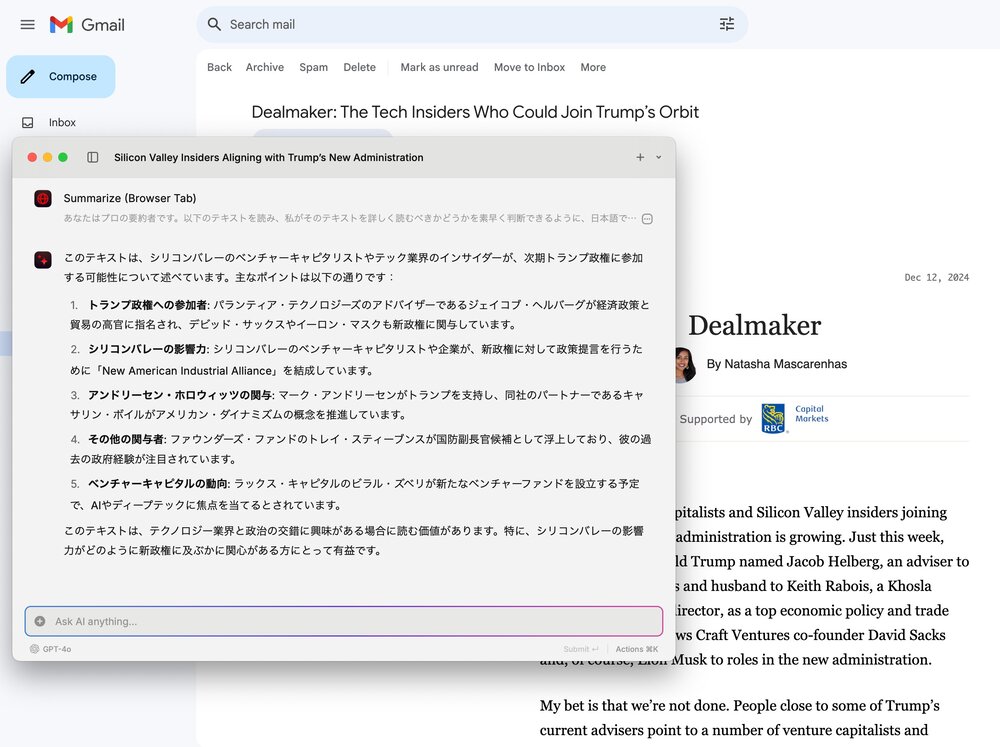Click the email subject 'Dealmaker: The Tech Insiders' heading
This screenshot has width=1000, height=747.
coord(475,112)
